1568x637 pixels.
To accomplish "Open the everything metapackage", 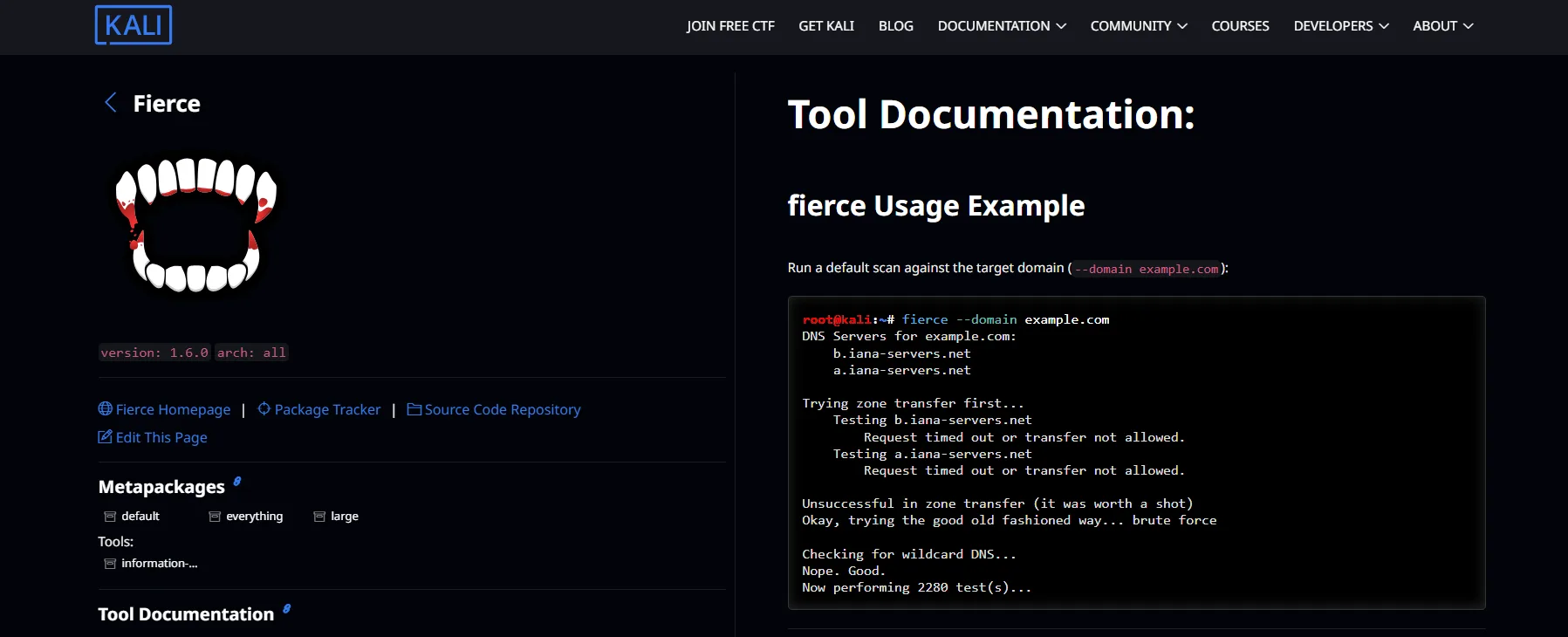I will point(254,517).
